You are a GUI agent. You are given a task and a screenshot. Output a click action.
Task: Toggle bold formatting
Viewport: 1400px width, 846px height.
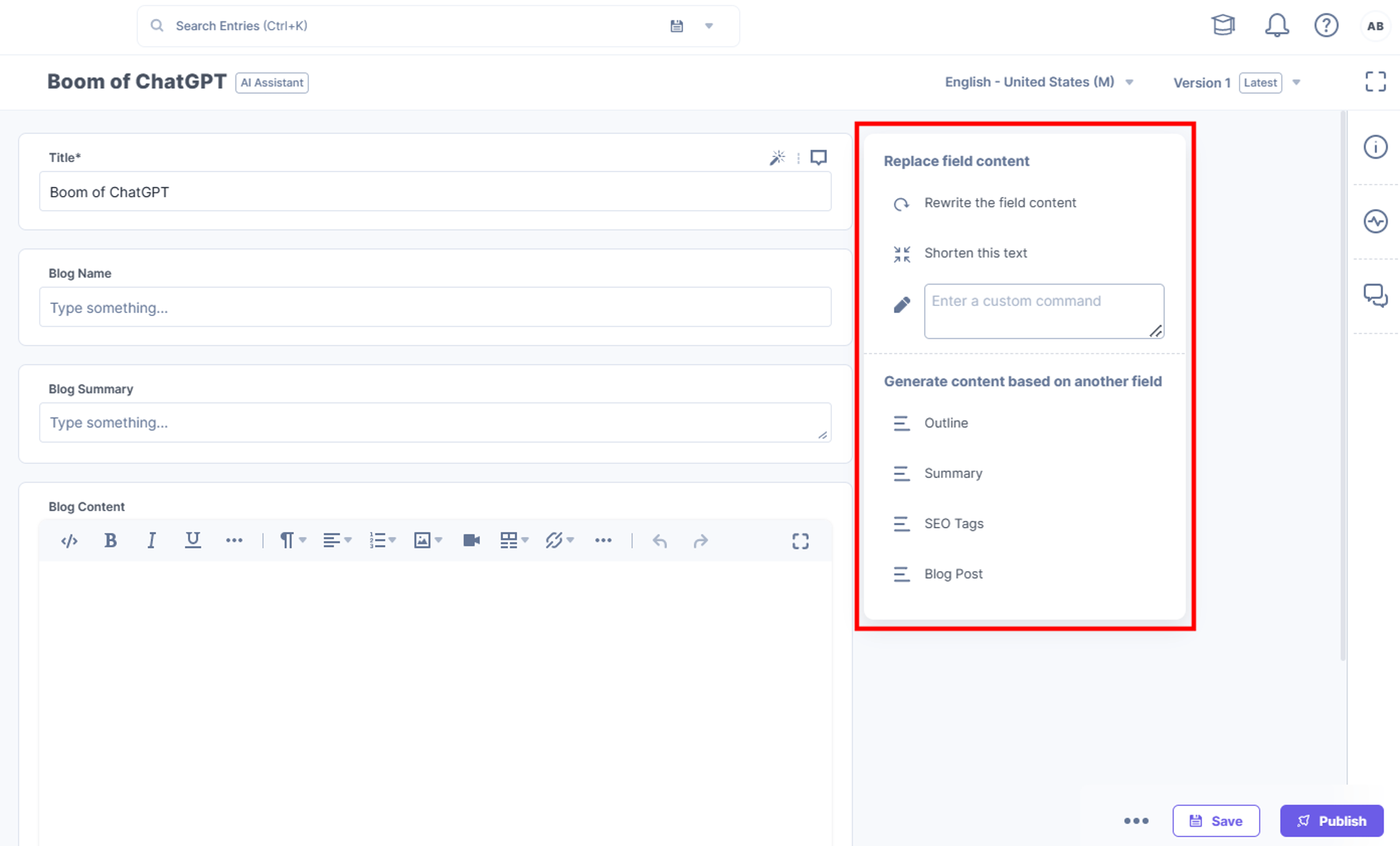(110, 540)
